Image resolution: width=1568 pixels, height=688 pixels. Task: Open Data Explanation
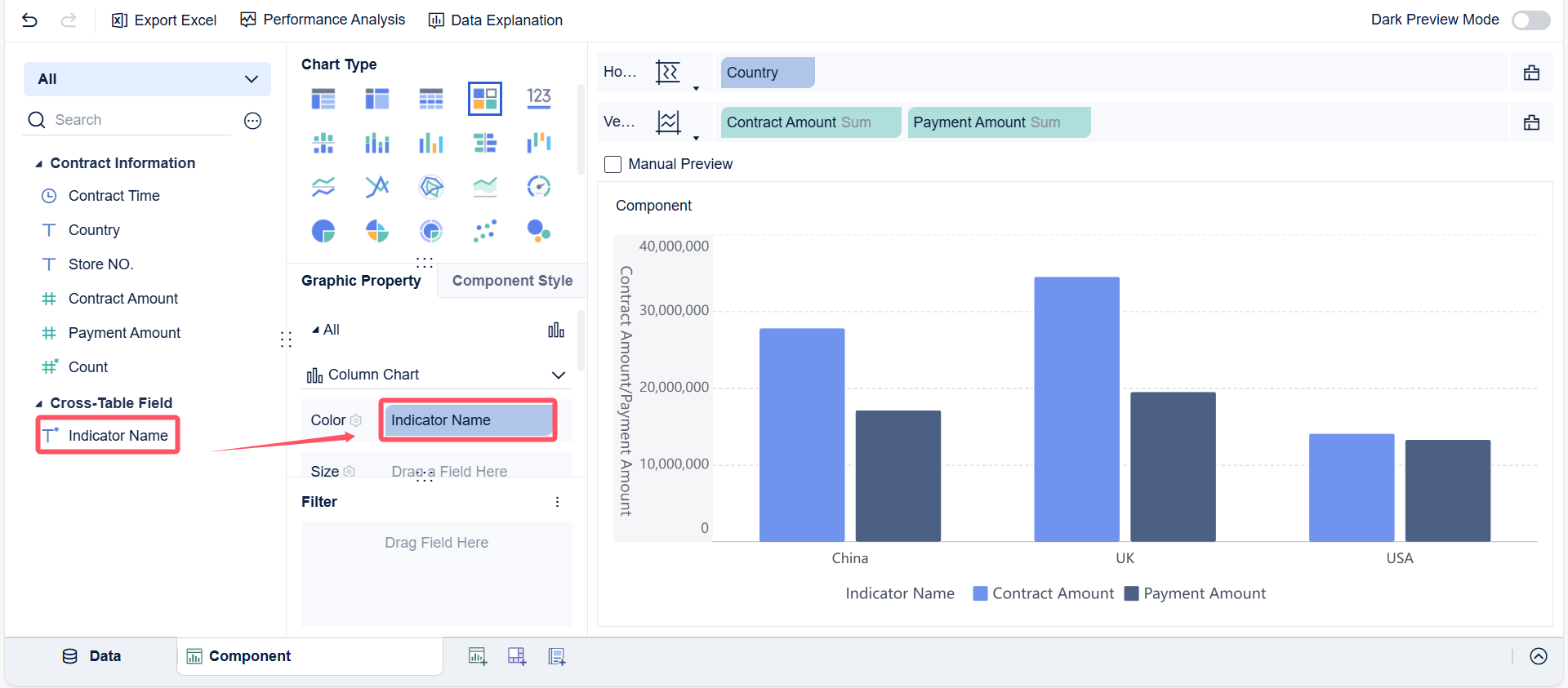496,20
